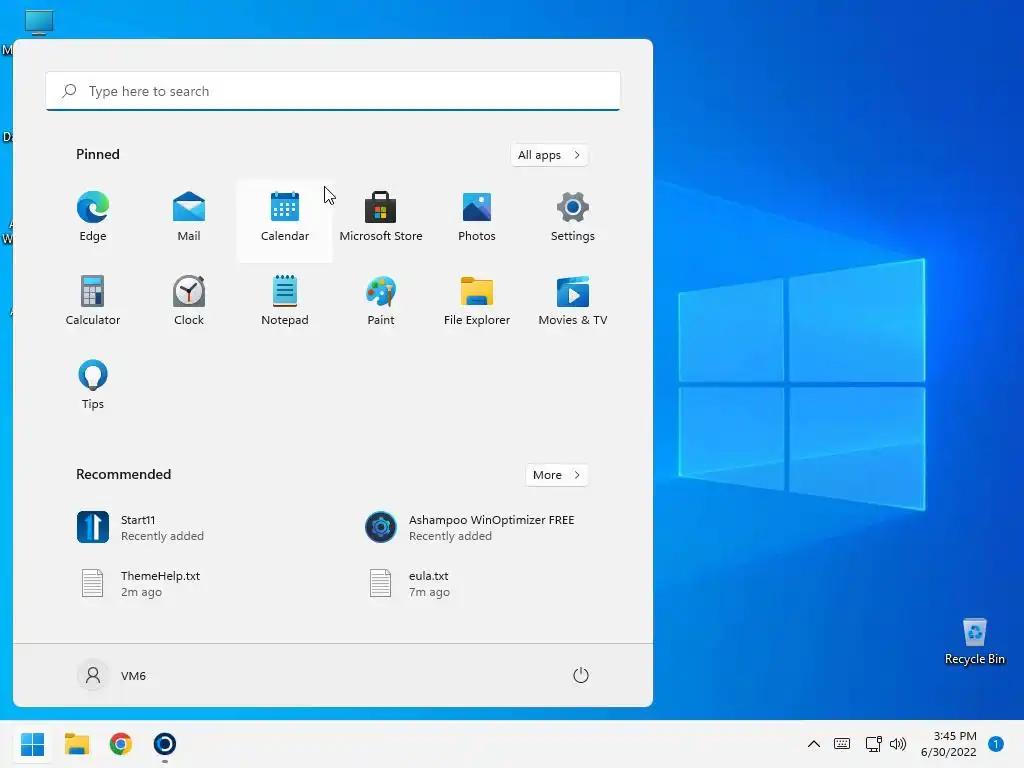Open Edge from pinned apps

[x=93, y=217]
